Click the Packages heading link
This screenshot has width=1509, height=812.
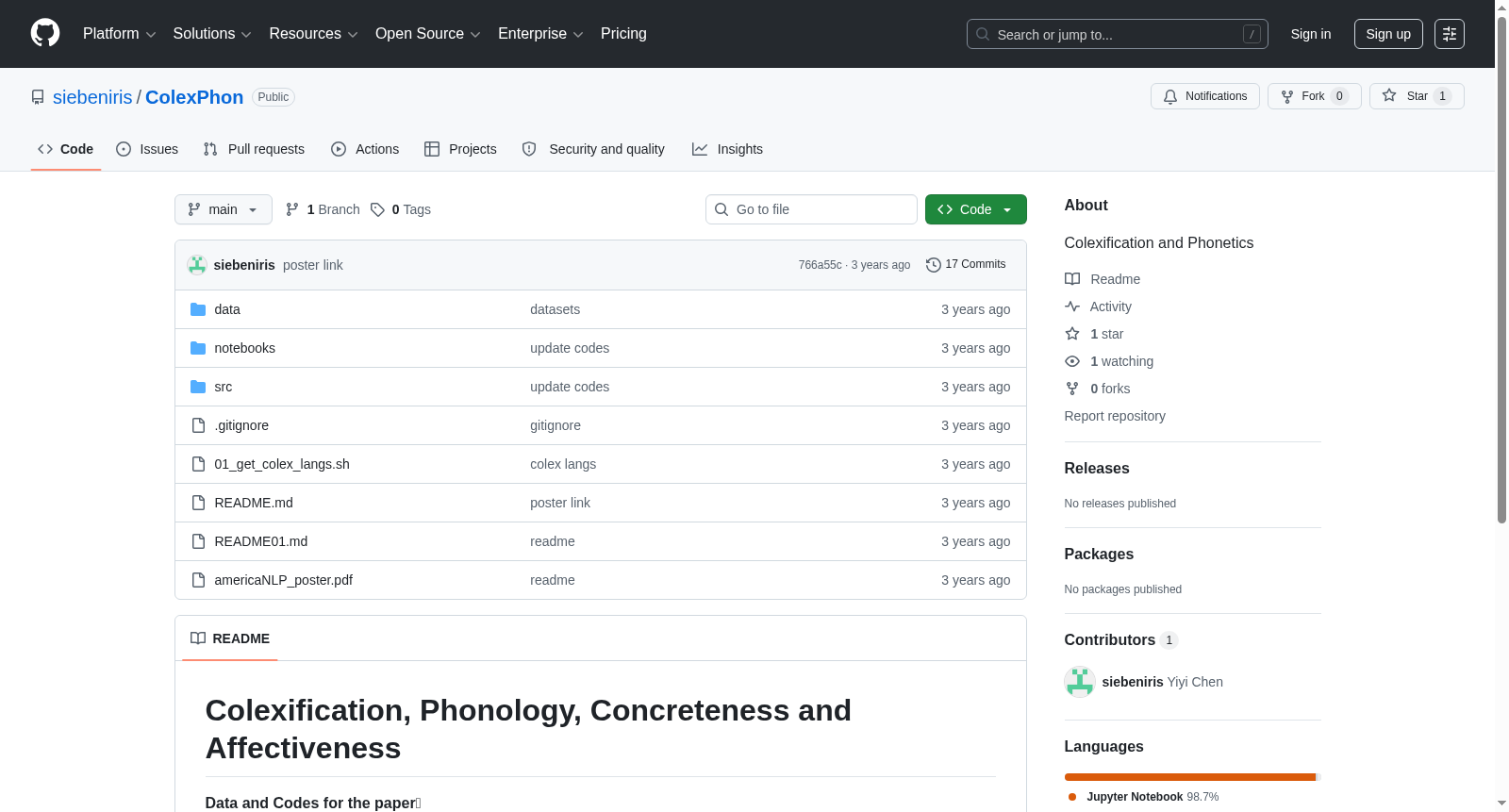click(x=1099, y=555)
